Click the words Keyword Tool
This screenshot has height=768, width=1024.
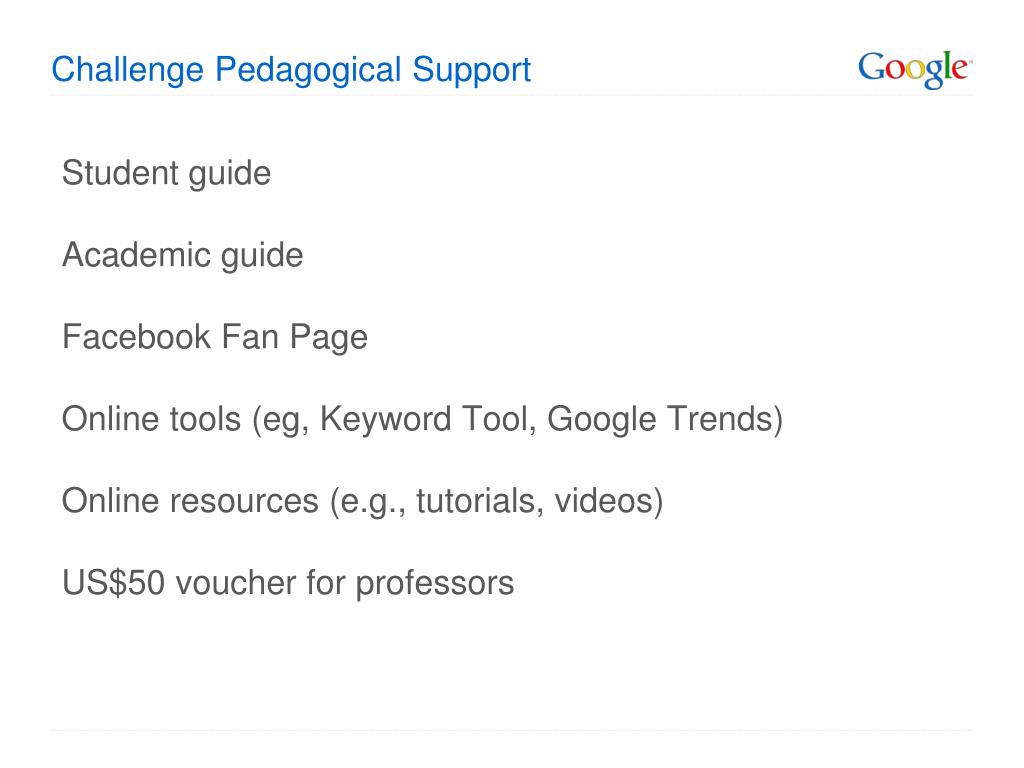point(428,419)
